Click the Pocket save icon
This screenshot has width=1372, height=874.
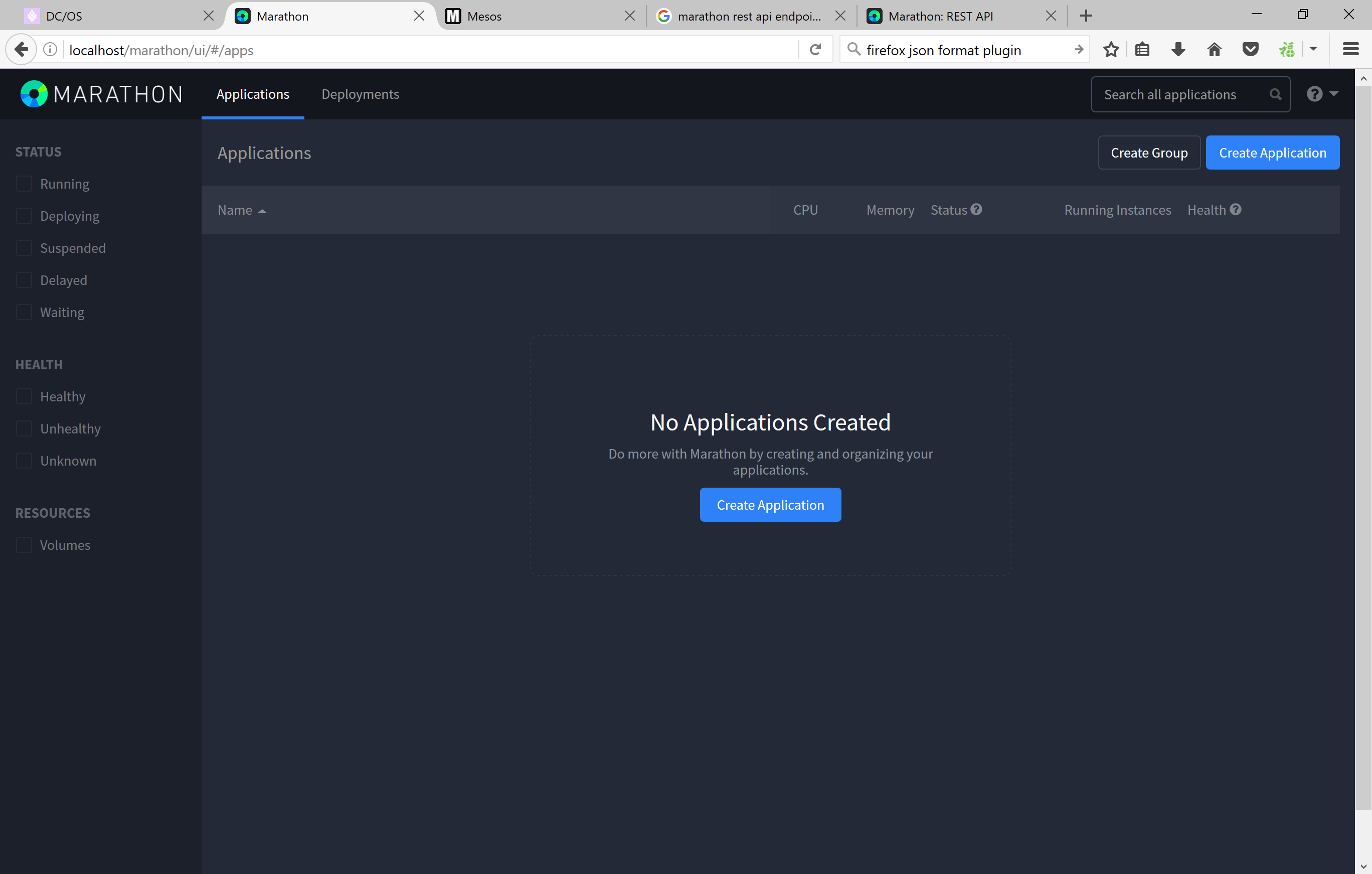[1250, 50]
